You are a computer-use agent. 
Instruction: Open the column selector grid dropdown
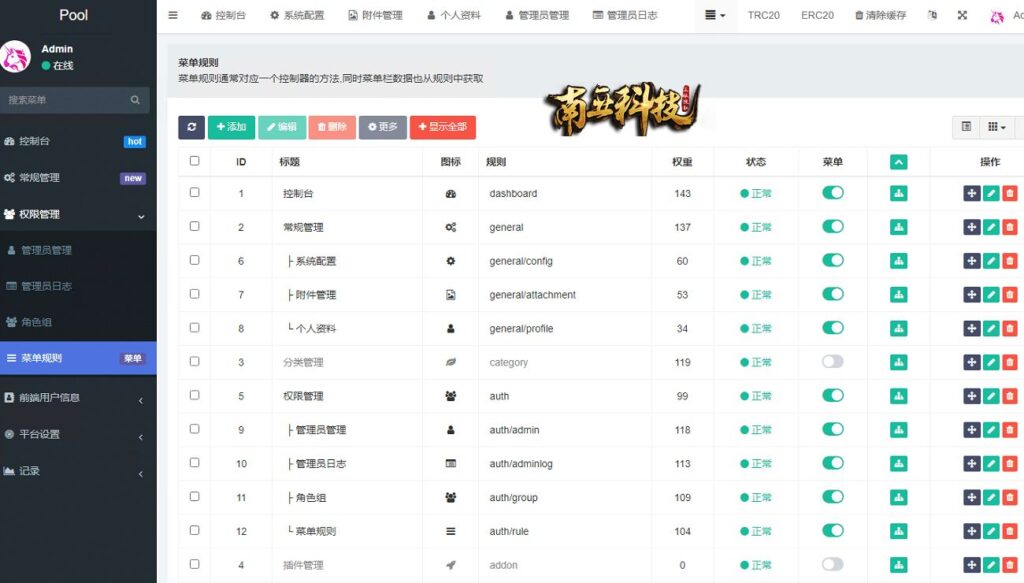(x=997, y=127)
